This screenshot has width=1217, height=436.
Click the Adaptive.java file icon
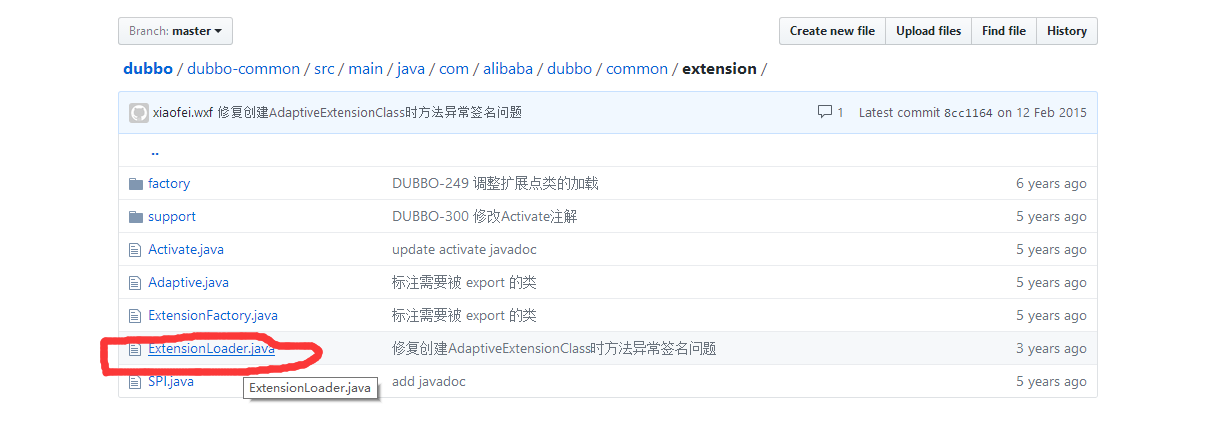tap(136, 283)
